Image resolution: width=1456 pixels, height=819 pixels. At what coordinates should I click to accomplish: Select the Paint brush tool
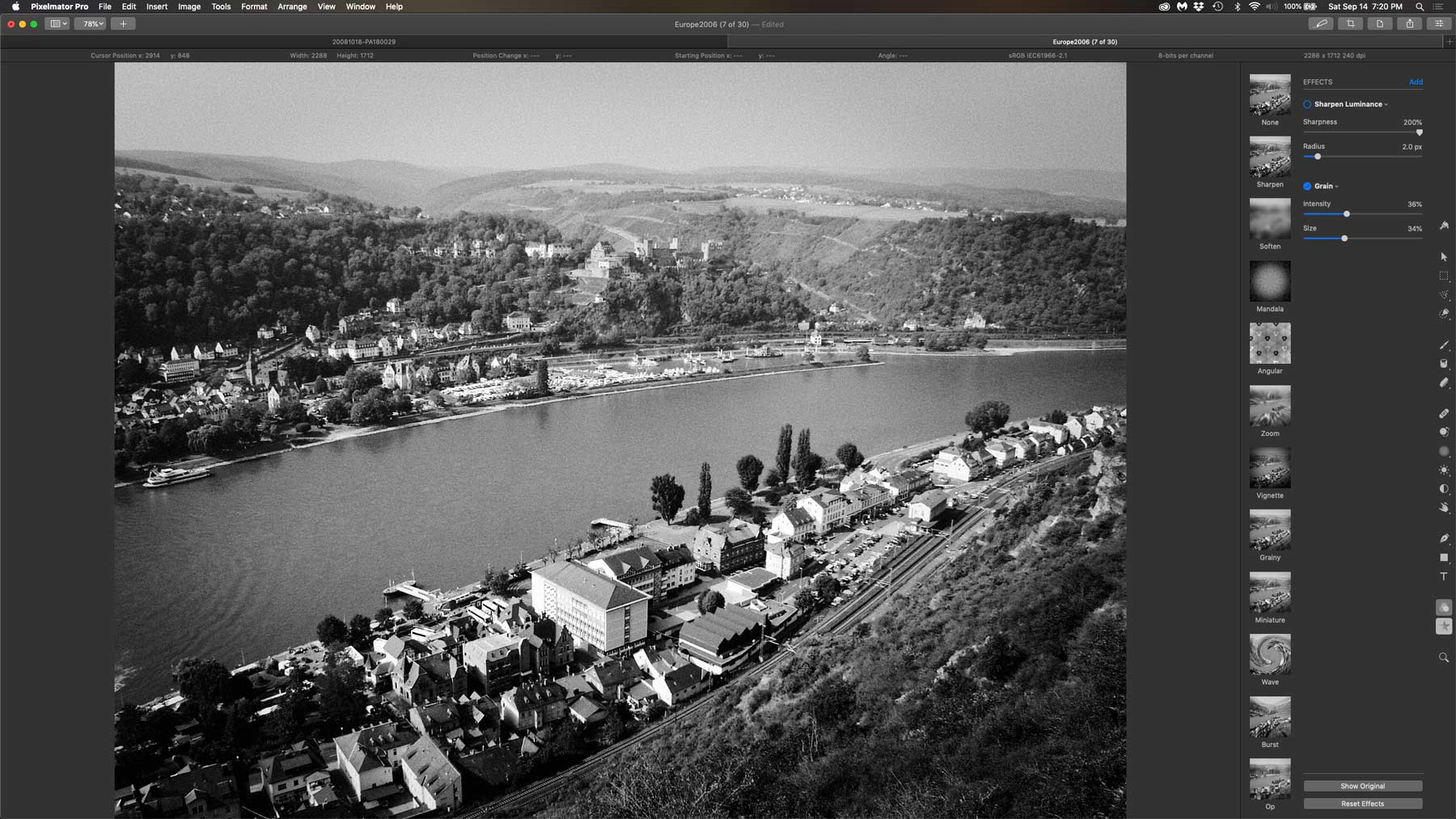(x=1444, y=345)
